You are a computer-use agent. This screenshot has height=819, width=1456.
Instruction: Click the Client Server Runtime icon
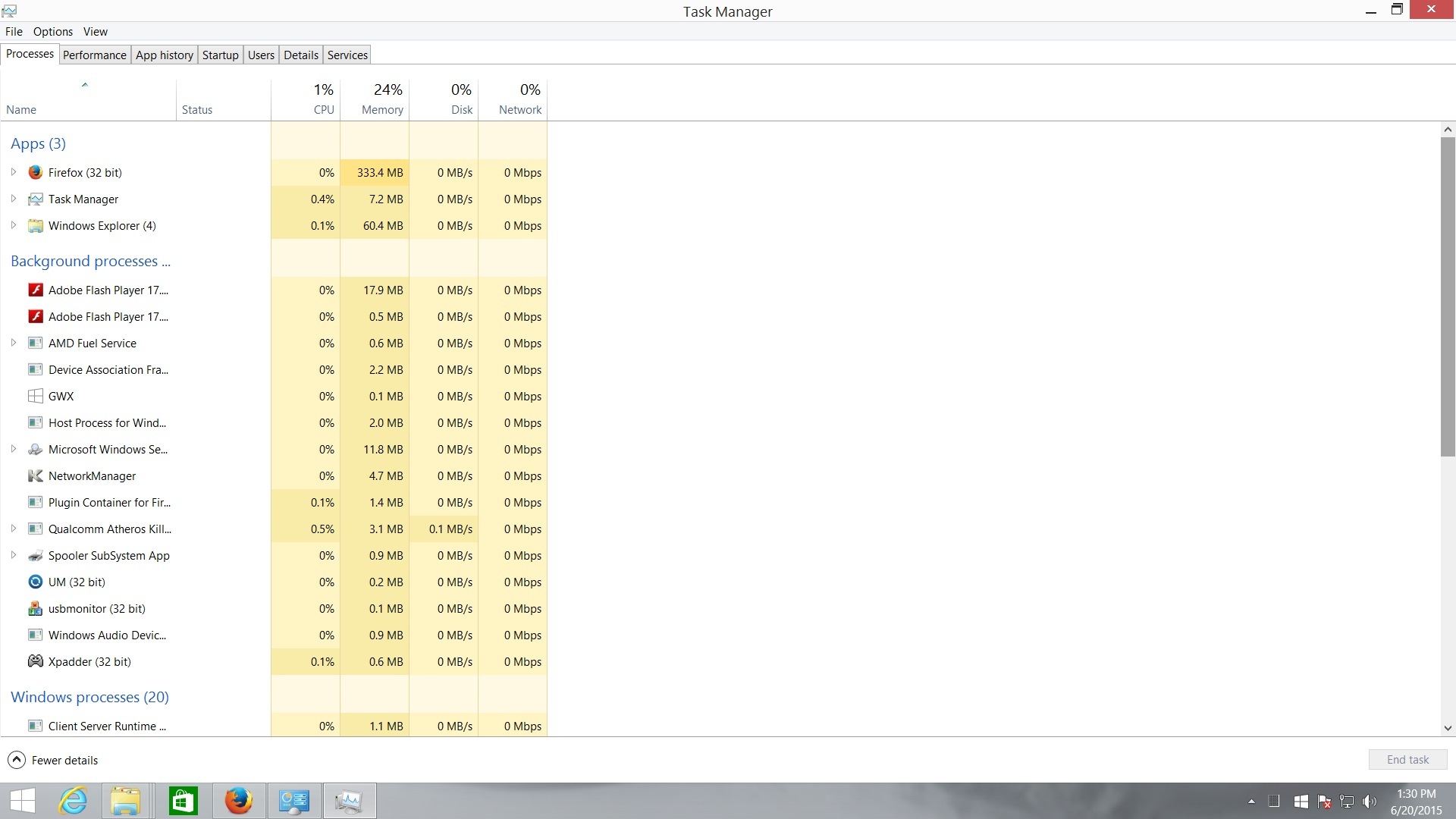click(35, 726)
